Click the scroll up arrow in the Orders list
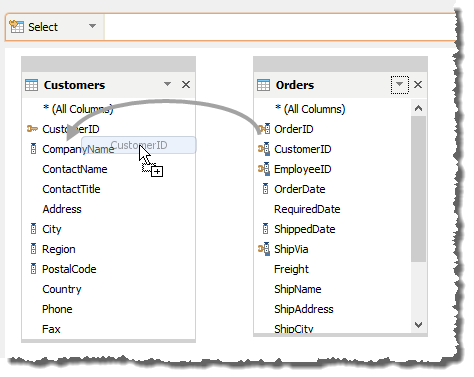 tap(419, 108)
